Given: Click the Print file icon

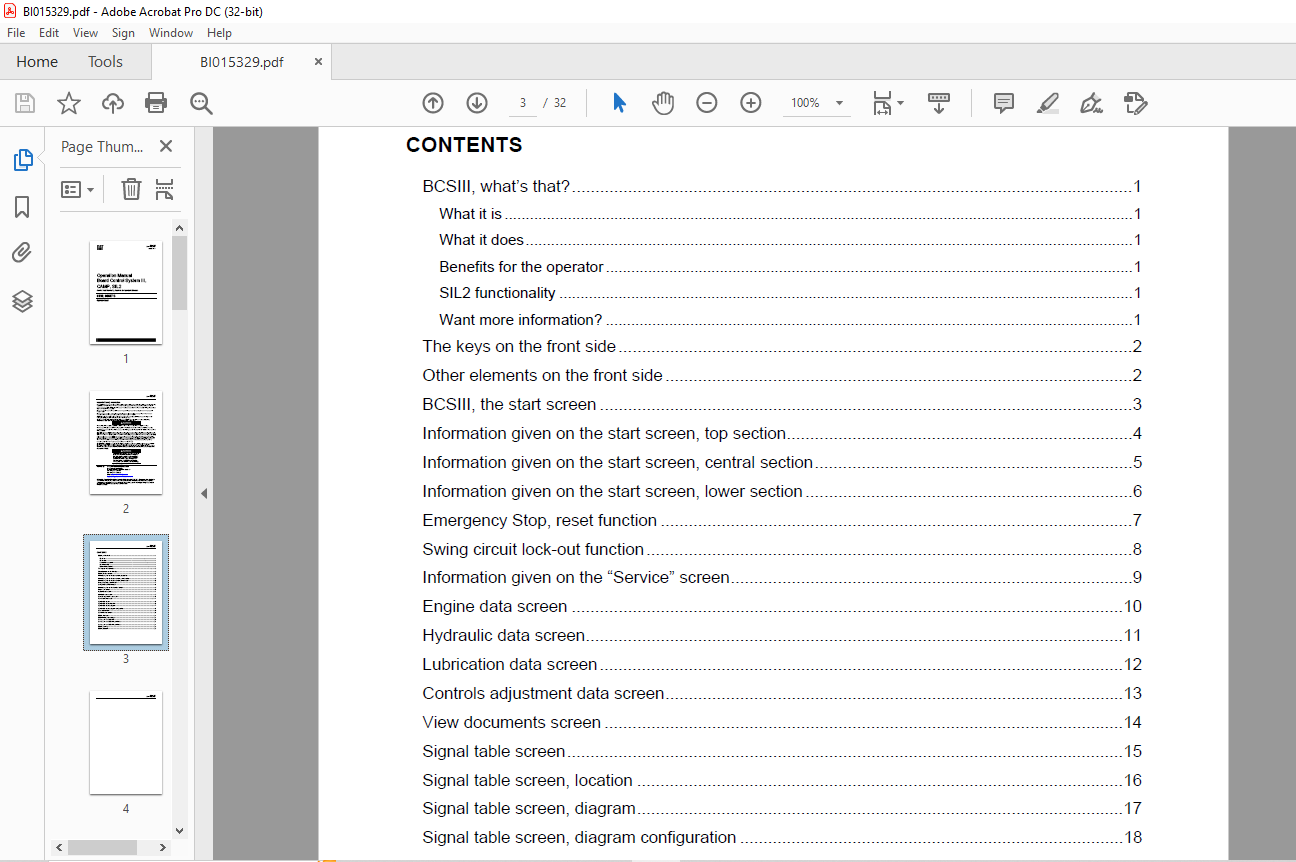Looking at the screenshot, I should coord(156,103).
